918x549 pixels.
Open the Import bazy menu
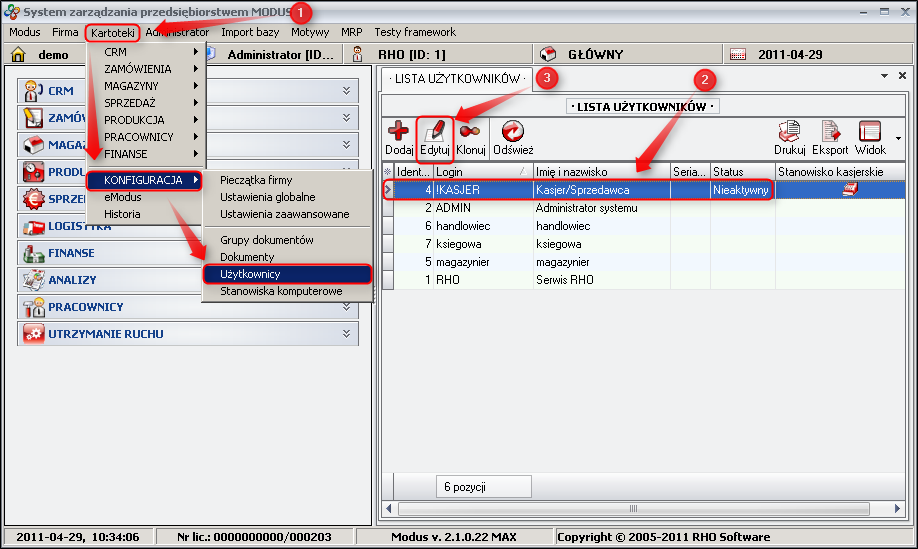click(250, 32)
